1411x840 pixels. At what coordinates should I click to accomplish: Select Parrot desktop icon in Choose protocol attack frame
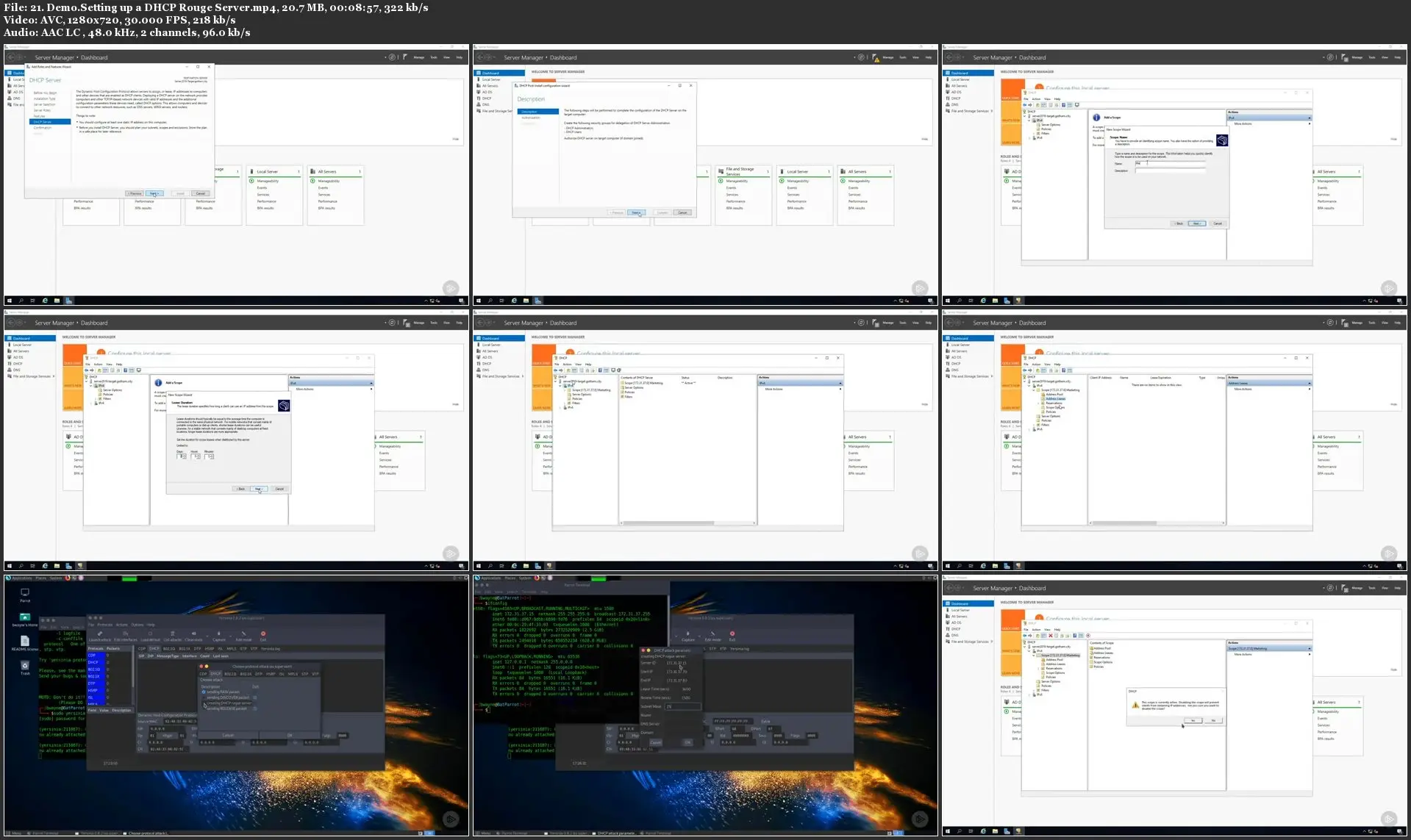coord(25,594)
